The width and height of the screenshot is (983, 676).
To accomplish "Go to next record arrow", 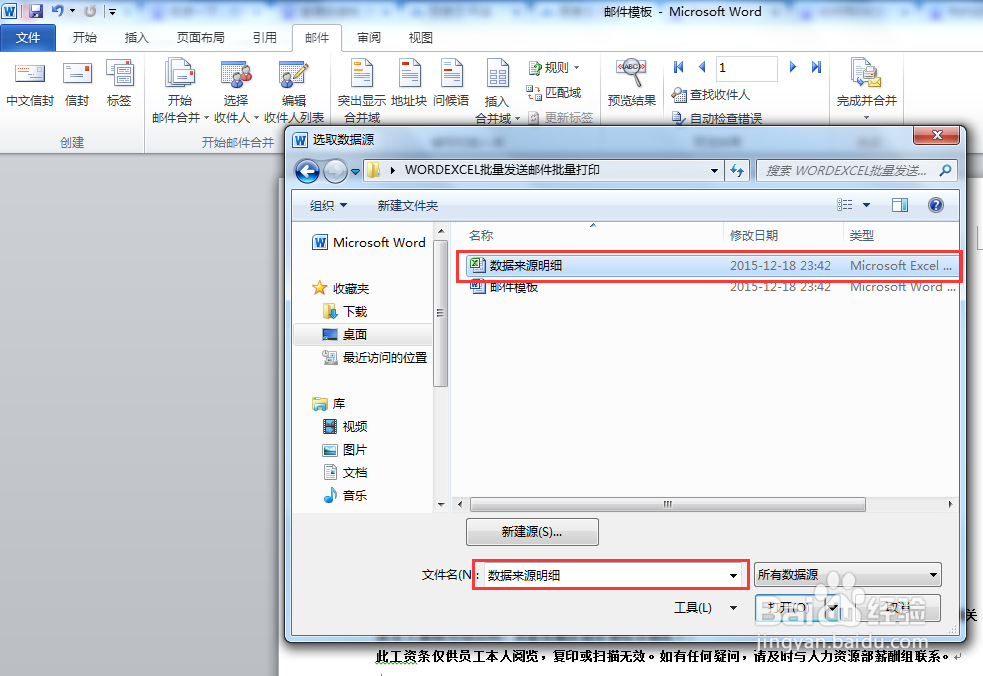I will pyautogui.click(x=793, y=67).
